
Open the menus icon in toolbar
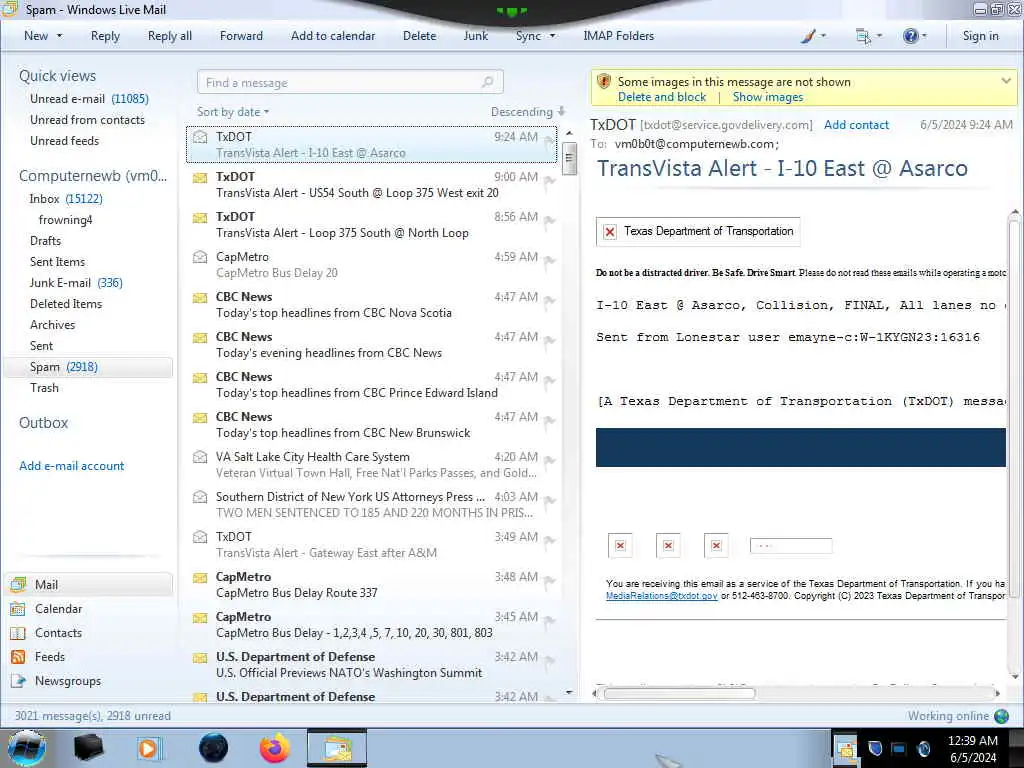pyautogui.click(x=863, y=36)
